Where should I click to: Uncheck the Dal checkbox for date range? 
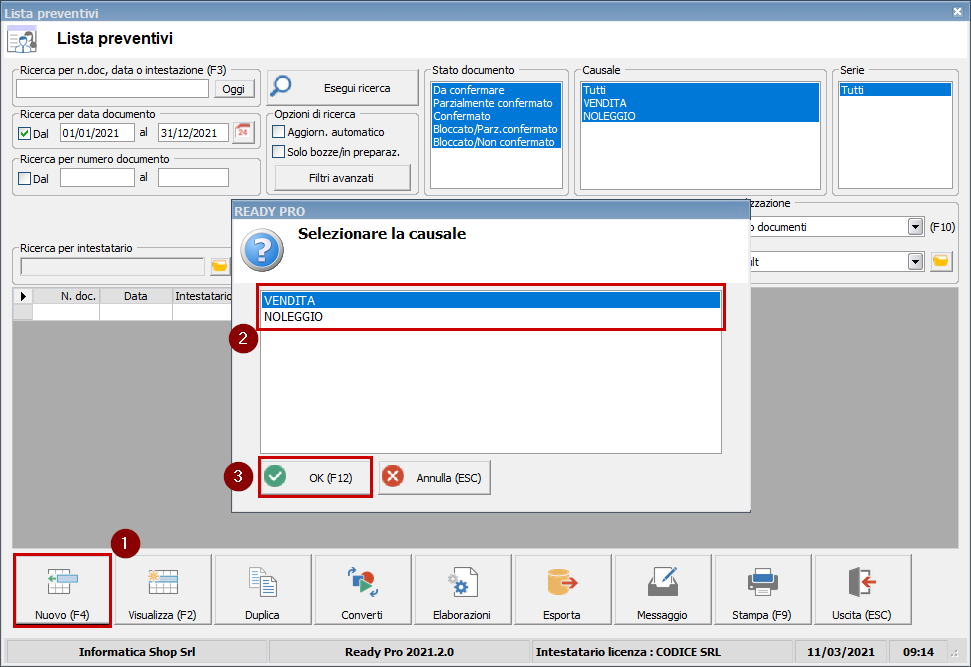pos(23,131)
